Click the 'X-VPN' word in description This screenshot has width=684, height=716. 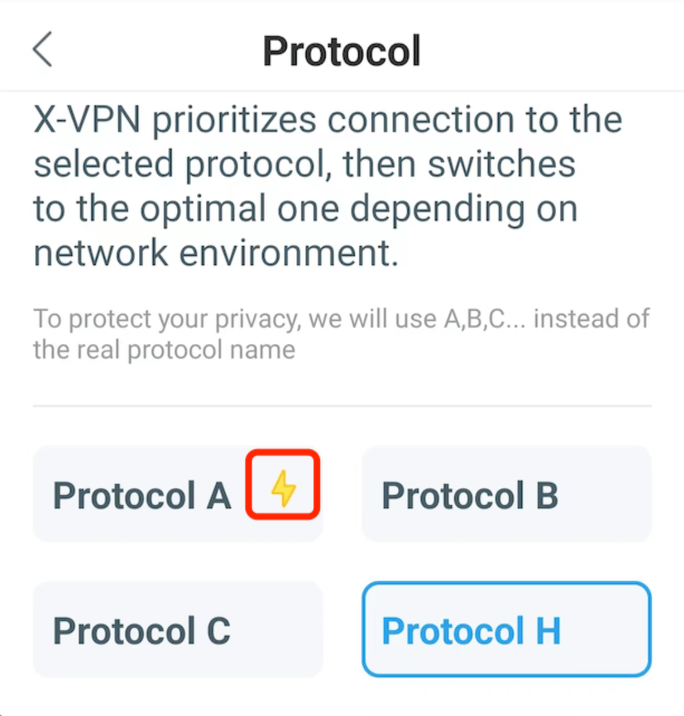coord(87,120)
